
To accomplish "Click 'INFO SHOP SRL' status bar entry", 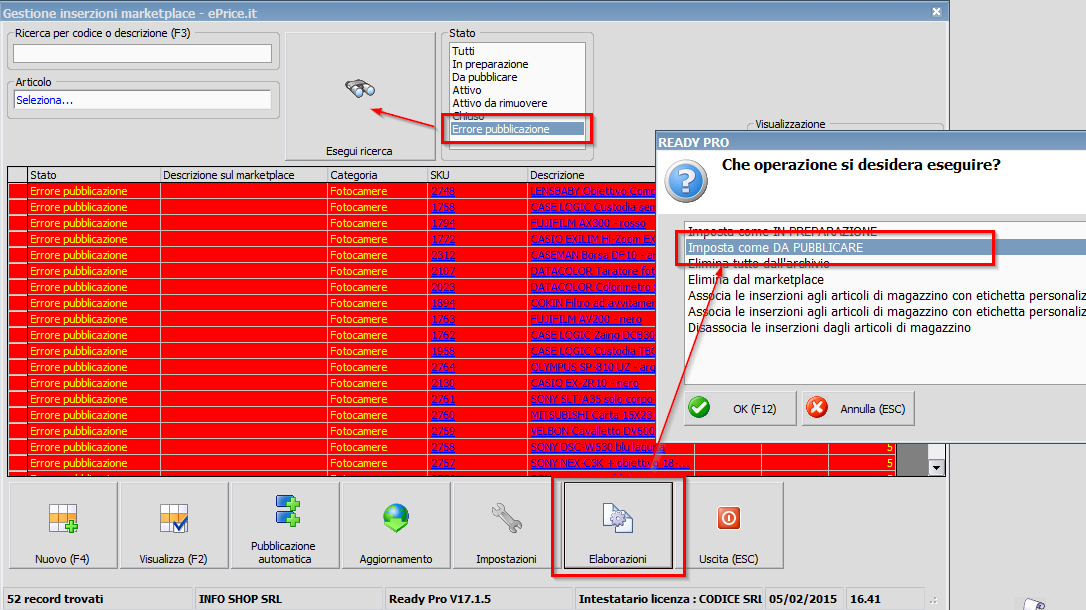I will coord(240,599).
